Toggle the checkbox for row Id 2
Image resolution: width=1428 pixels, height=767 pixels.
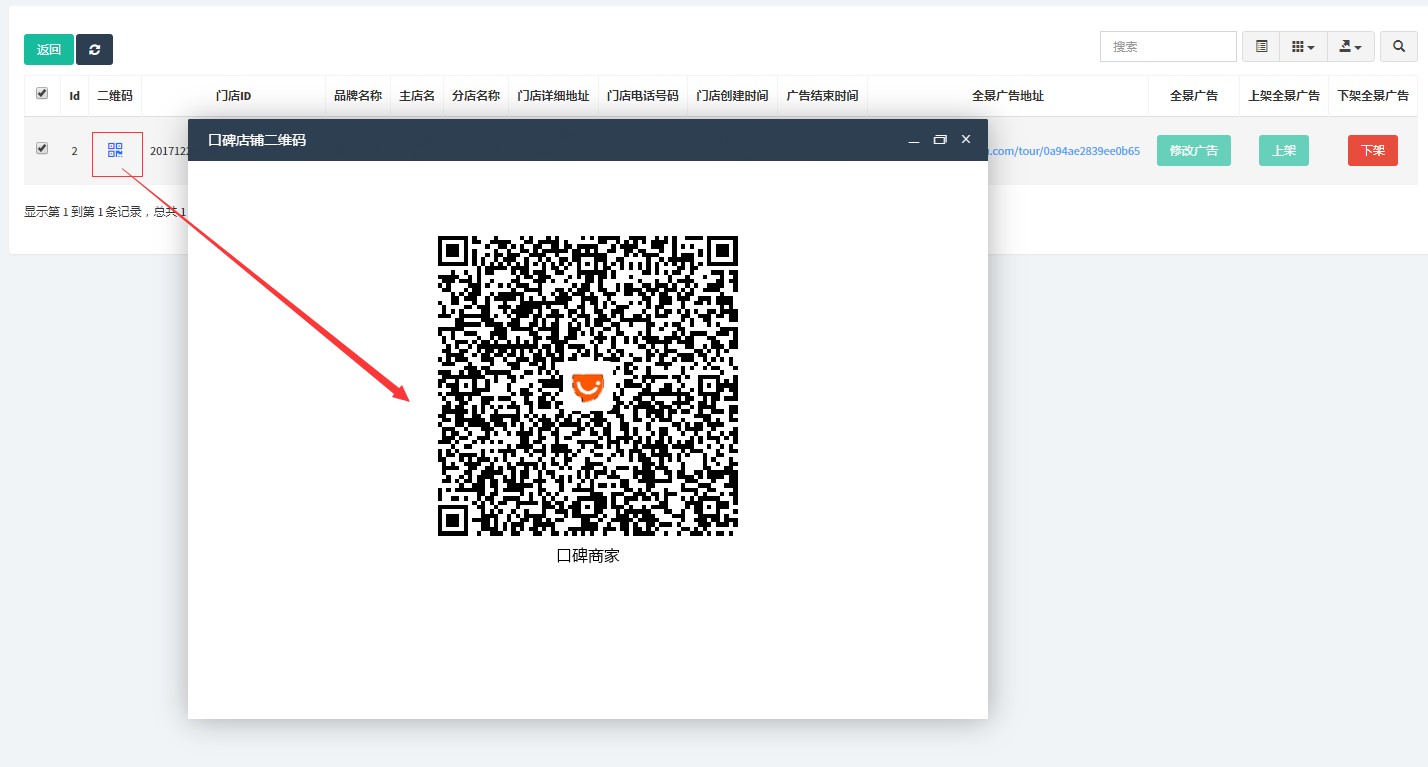tap(42, 148)
